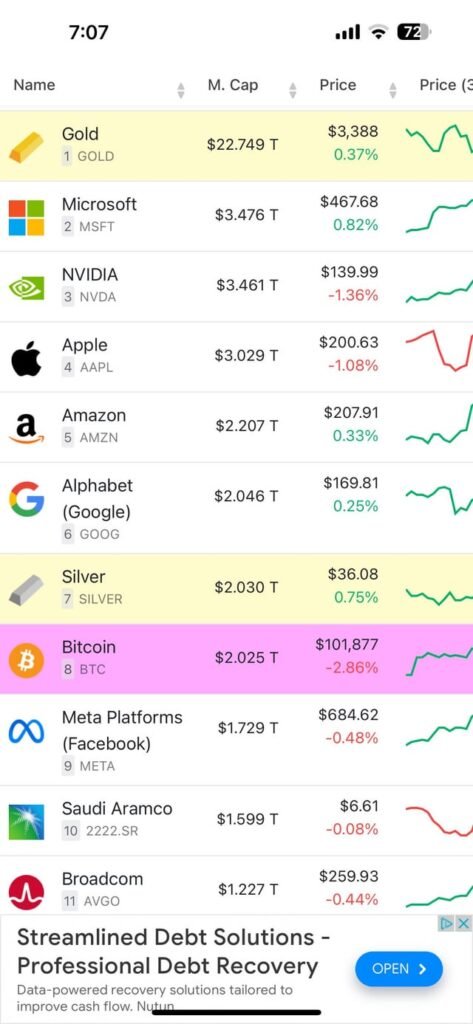Close the ad with the X icon
473x1024 pixels.
click(463, 923)
